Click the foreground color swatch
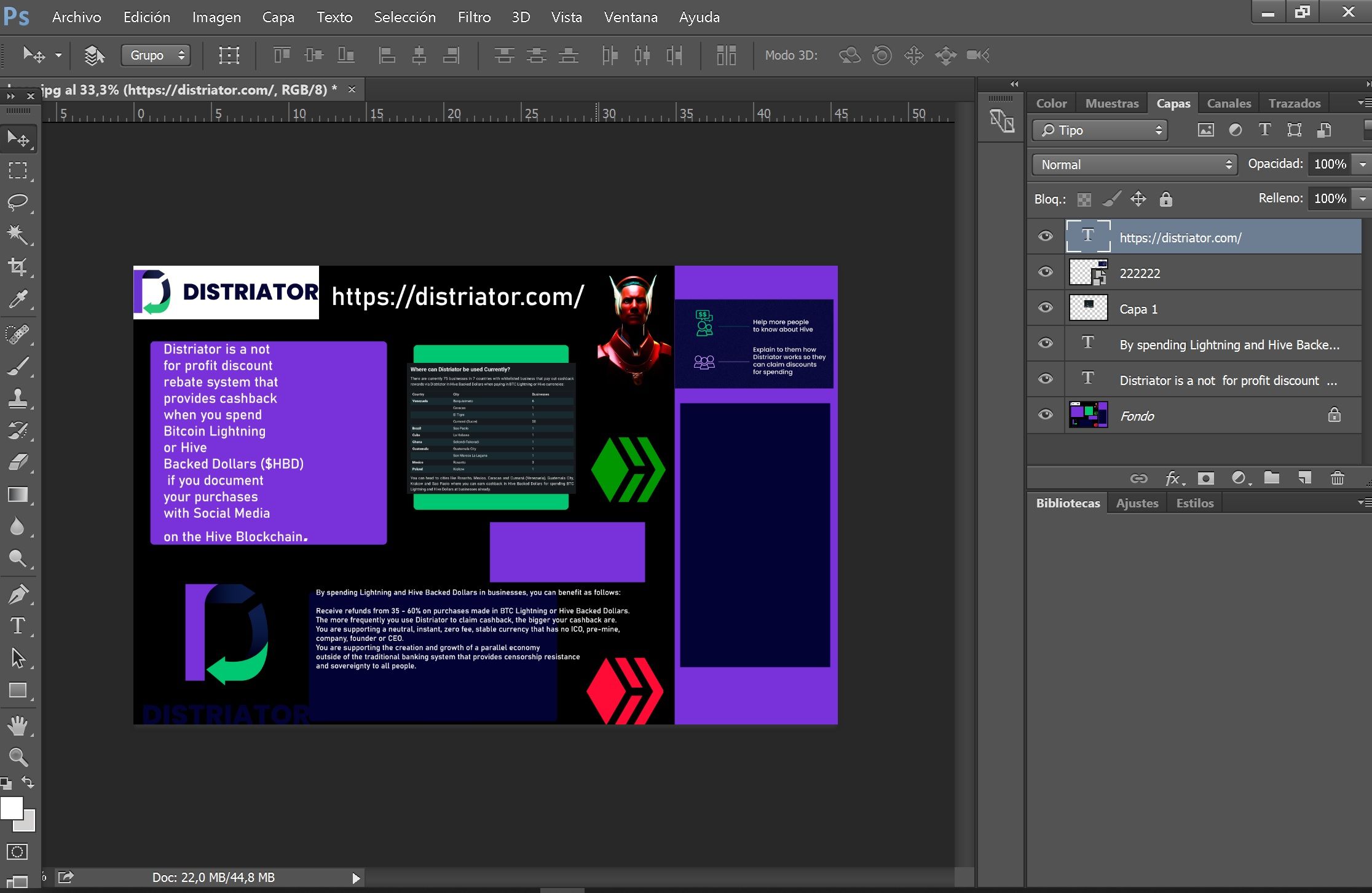The image size is (1372, 893). pos(11,808)
